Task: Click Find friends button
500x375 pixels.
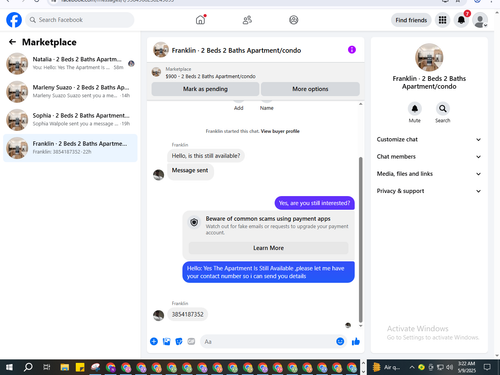Action: click(x=411, y=20)
